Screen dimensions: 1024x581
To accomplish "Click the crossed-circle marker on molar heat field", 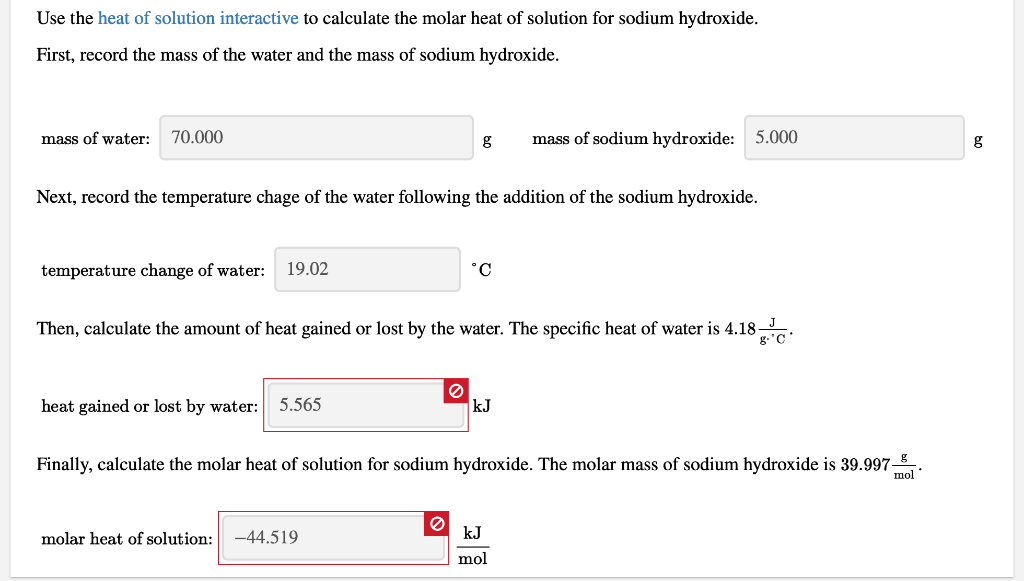I will pyautogui.click(x=437, y=523).
